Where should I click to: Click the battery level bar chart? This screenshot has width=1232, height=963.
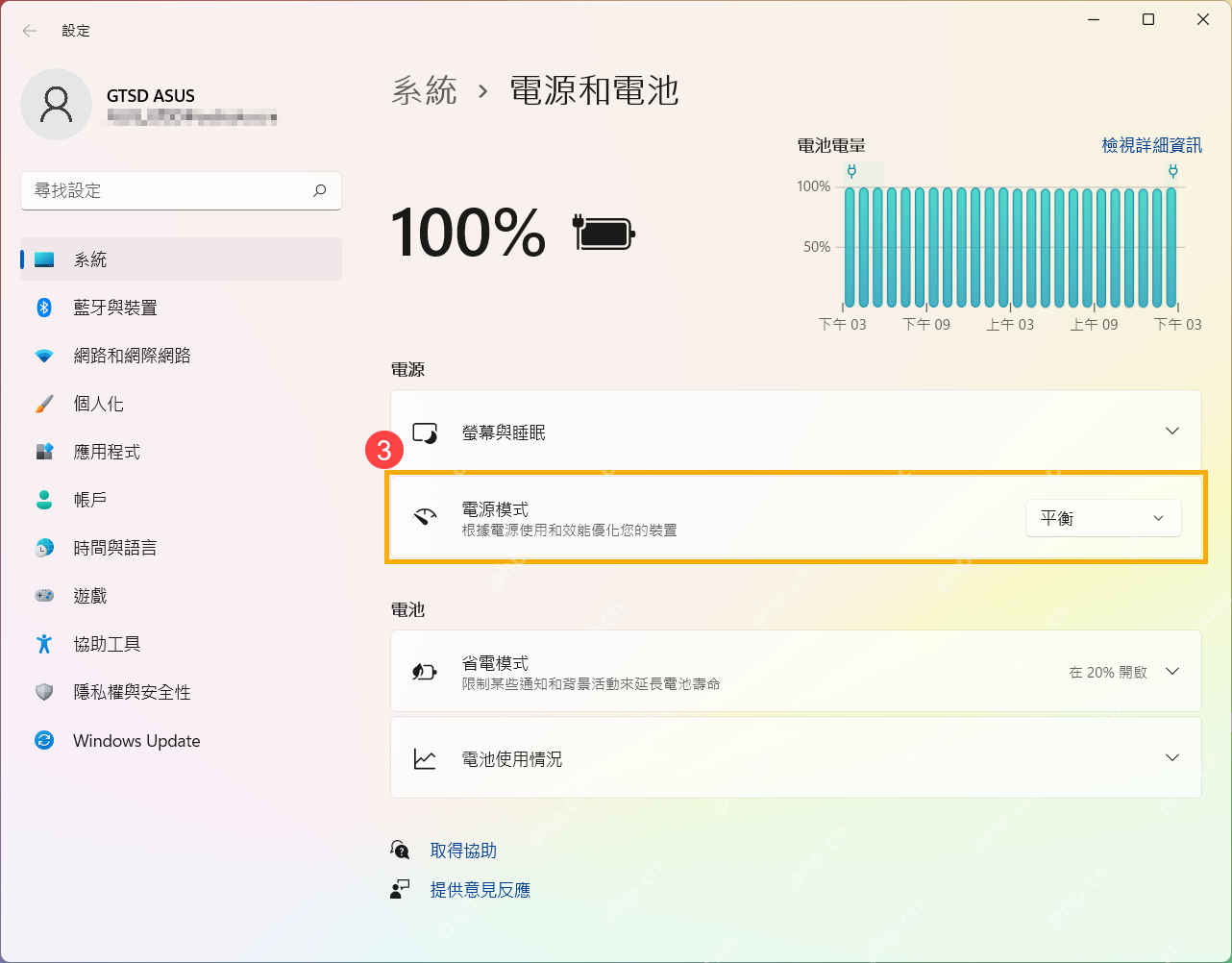point(1010,247)
